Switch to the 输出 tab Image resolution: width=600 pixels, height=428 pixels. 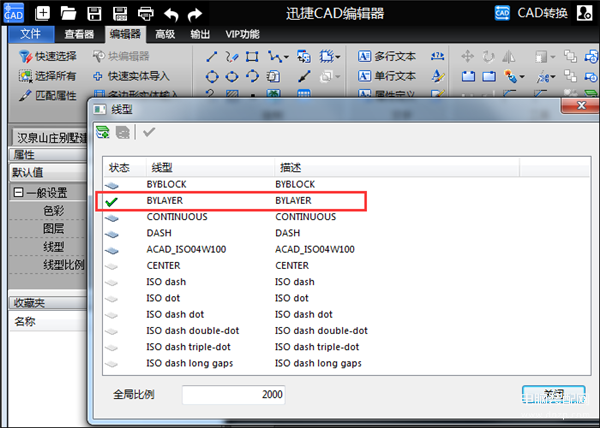(x=200, y=34)
